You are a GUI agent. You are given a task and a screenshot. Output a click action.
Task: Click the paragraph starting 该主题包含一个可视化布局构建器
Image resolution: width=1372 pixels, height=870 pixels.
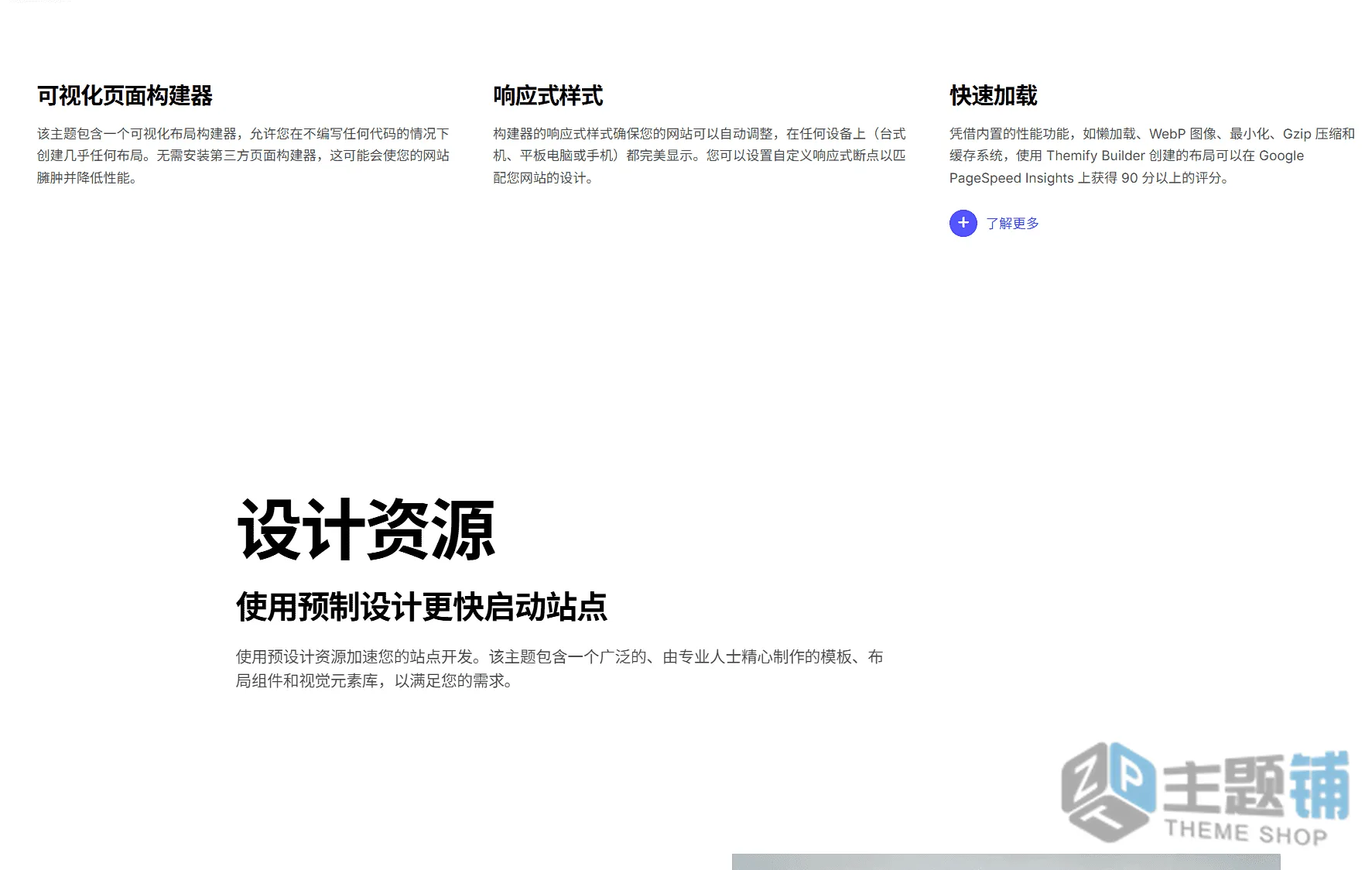tap(243, 156)
